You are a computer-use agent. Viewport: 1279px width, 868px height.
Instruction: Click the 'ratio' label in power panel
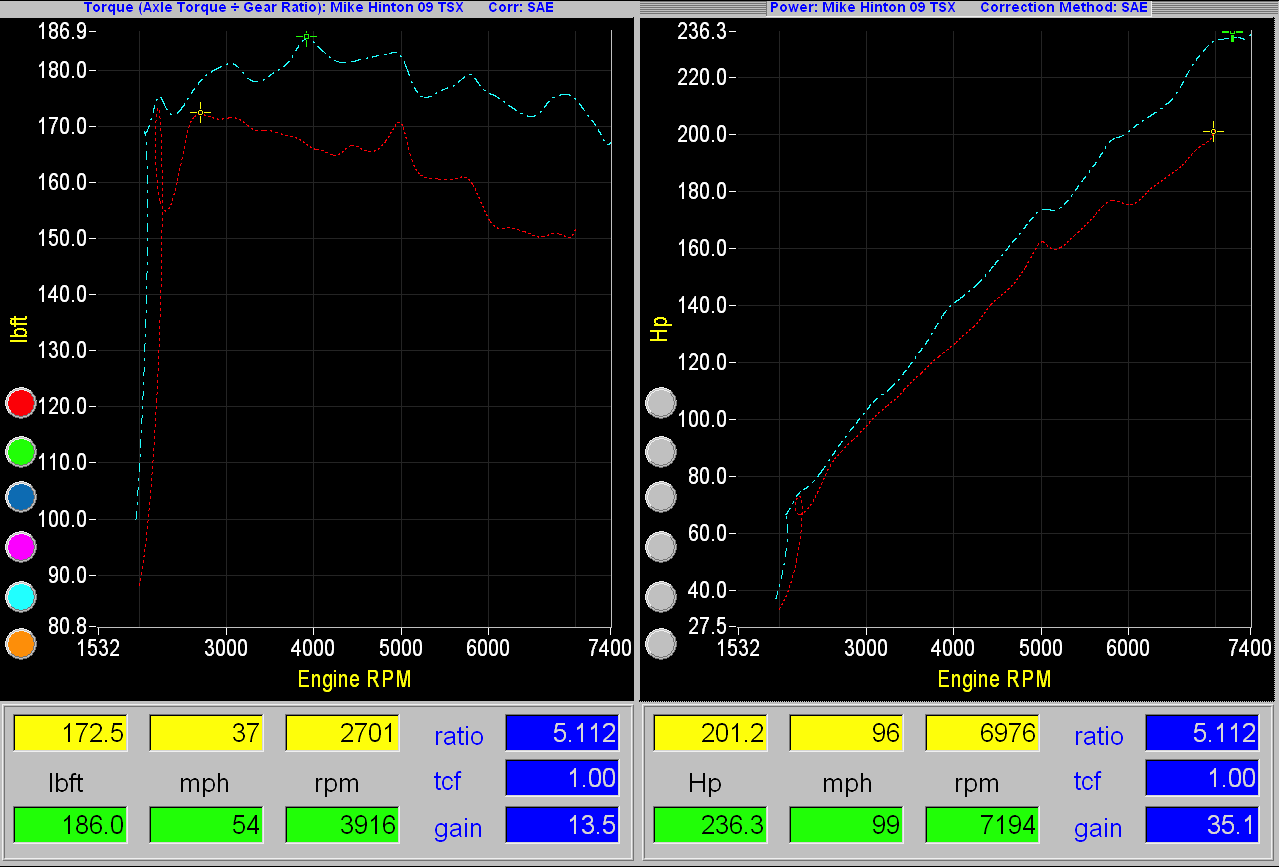[1098, 737]
